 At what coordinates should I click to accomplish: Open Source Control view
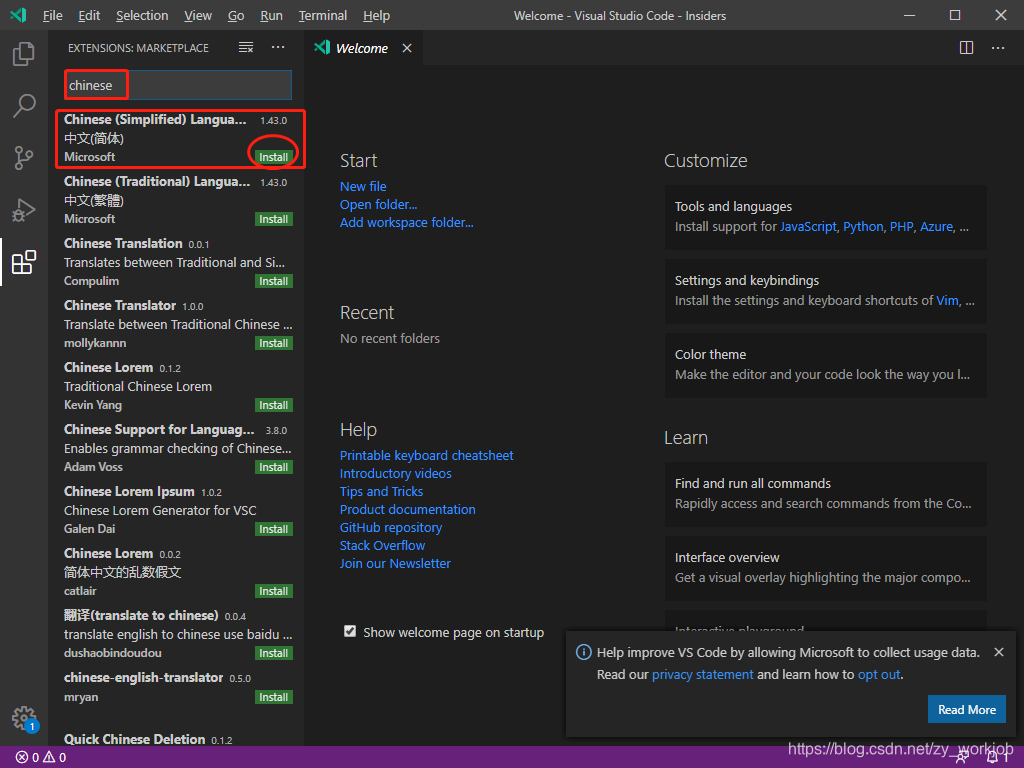24,157
